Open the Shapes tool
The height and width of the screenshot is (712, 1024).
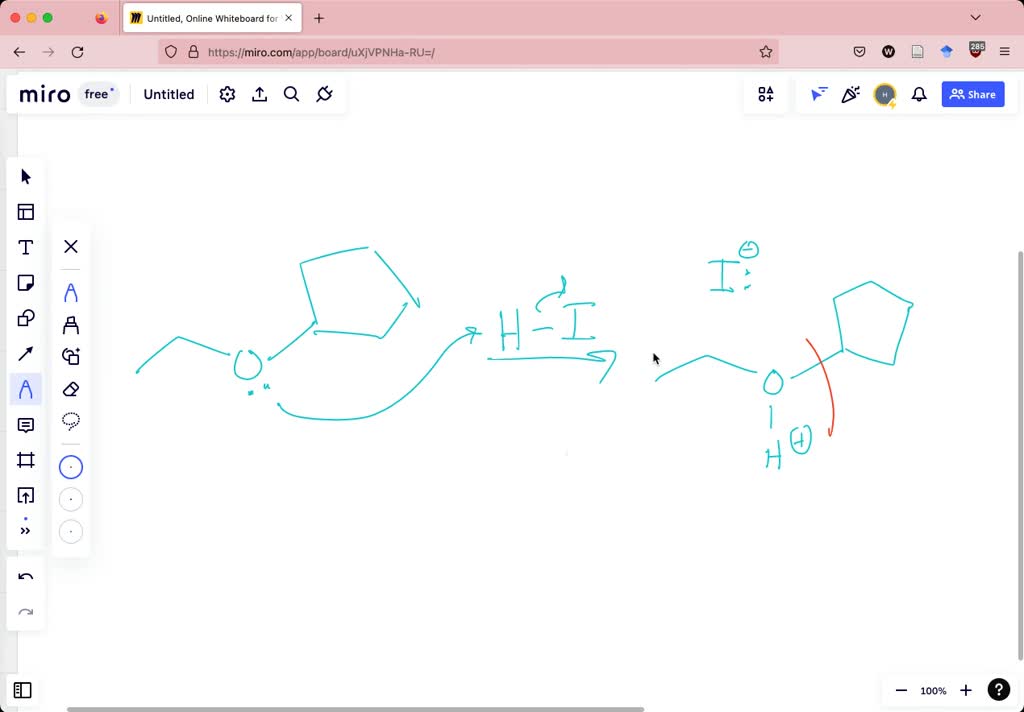coord(25,318)
